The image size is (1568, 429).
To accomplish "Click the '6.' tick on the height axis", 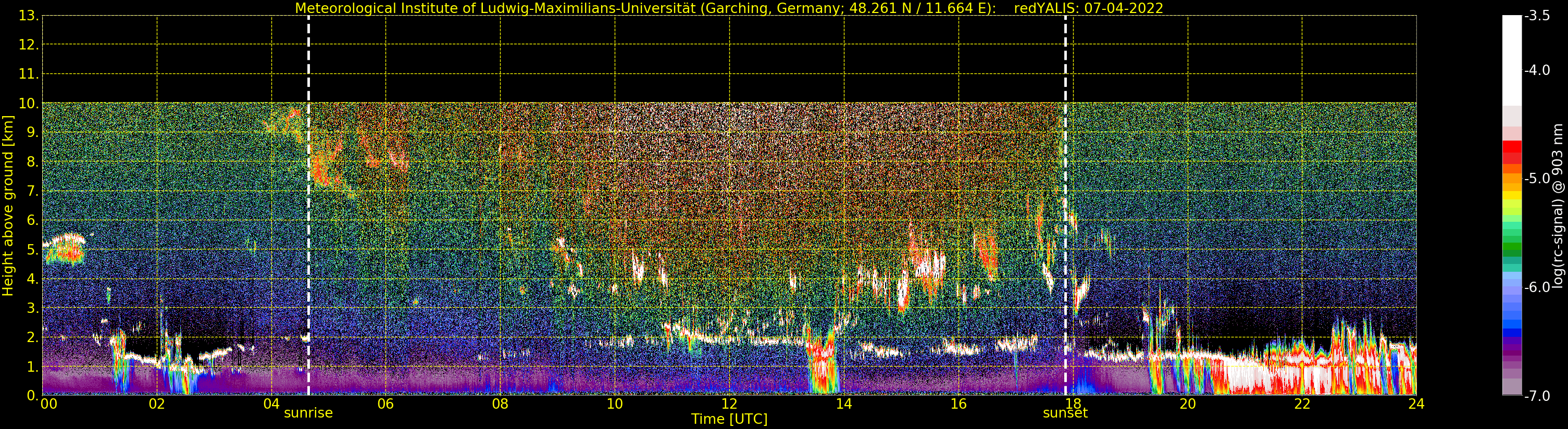I will pyautogui.click(x=32, y=220).
